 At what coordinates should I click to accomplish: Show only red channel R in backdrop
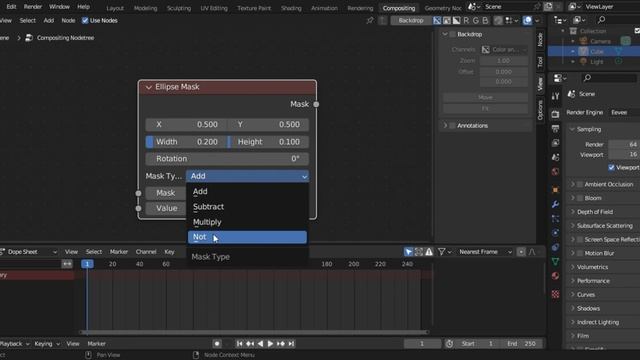[466, 20]
